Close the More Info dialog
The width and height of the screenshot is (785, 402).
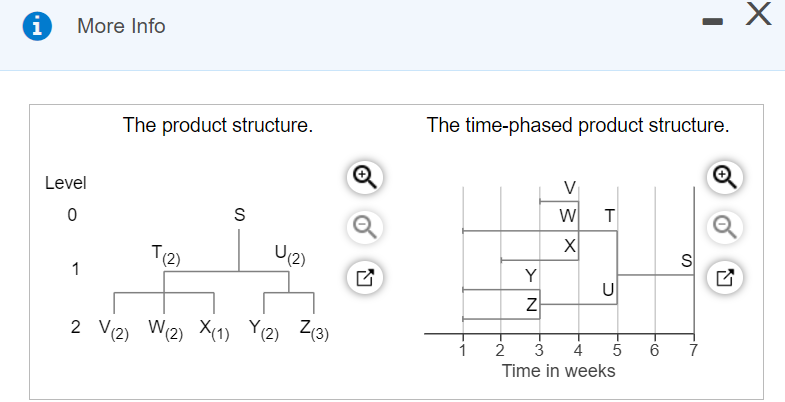pos(758,15)
